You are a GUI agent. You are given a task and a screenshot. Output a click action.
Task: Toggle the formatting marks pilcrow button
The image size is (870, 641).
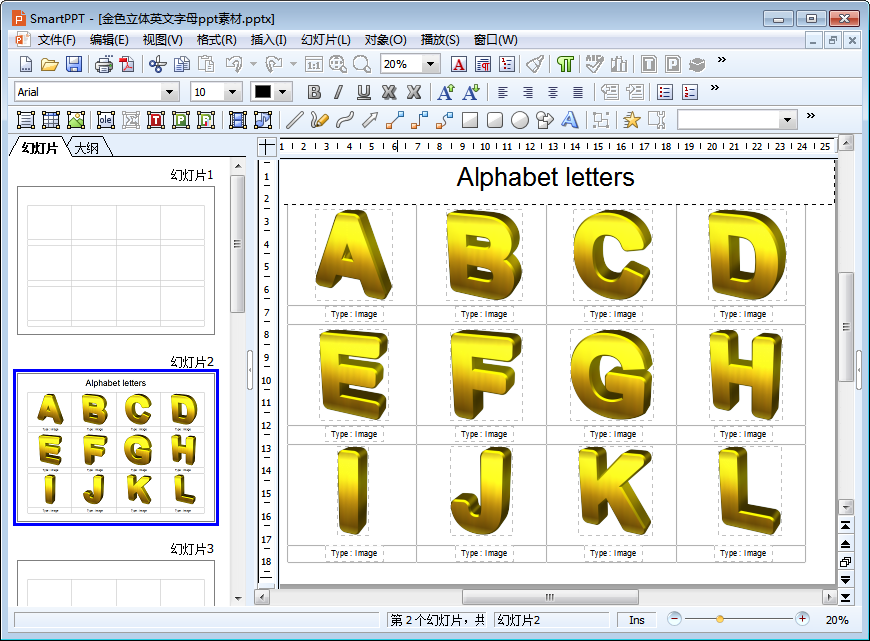[x=566, y=64]
